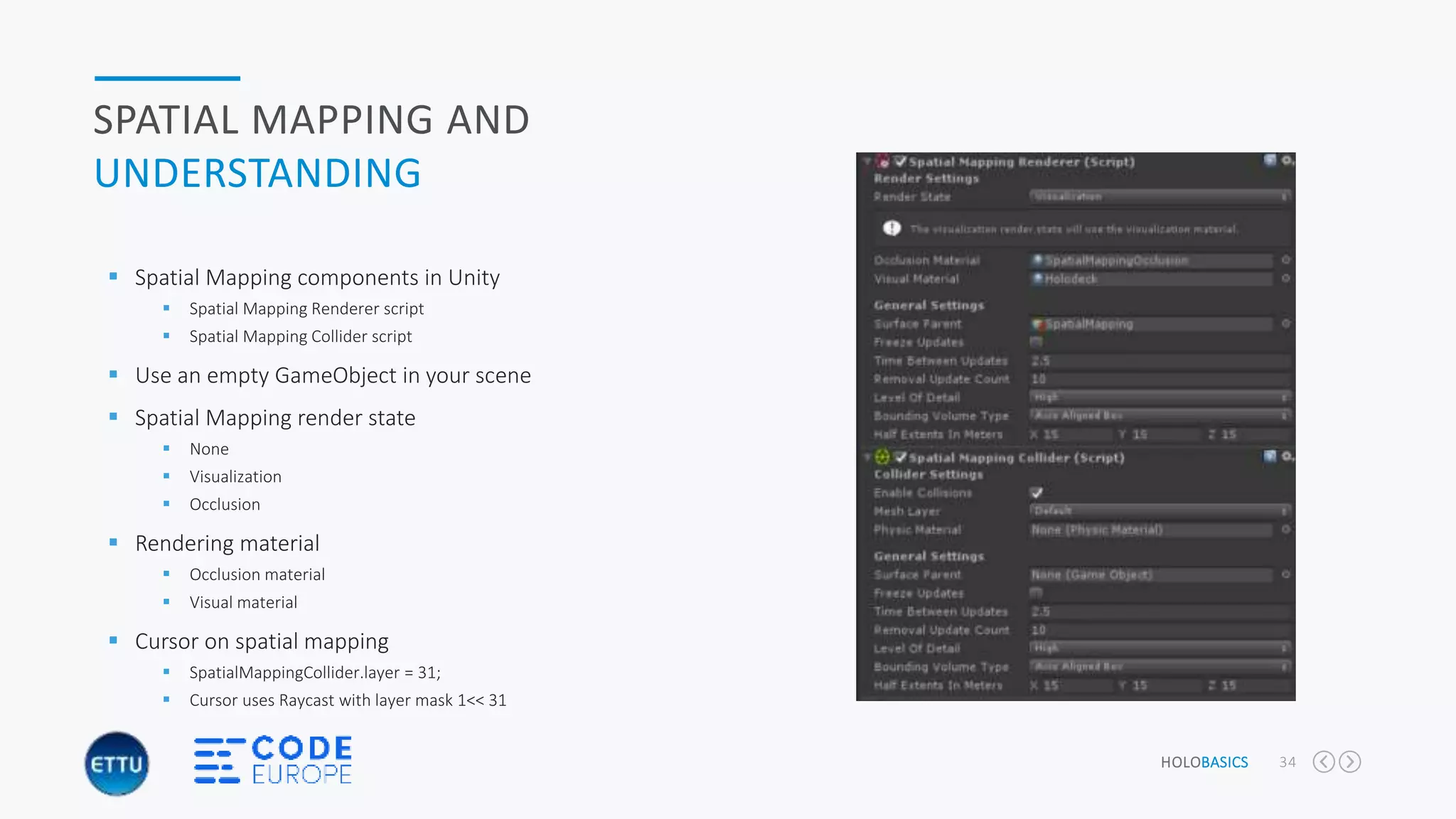1456x819 pixels.
Task: Open gear menu of Spatial Mapping Renderer
Action: (x=1288, y=161)
